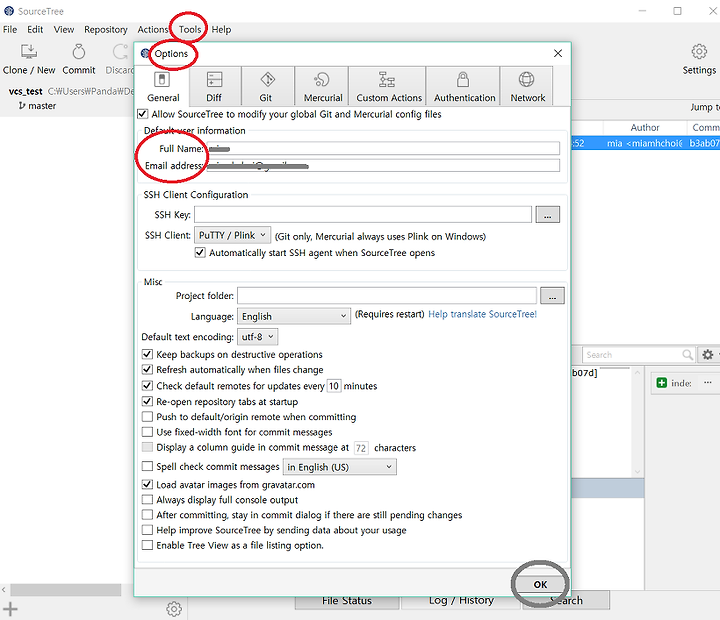Enable stay in commit dialog after committing

coord(147,514)
